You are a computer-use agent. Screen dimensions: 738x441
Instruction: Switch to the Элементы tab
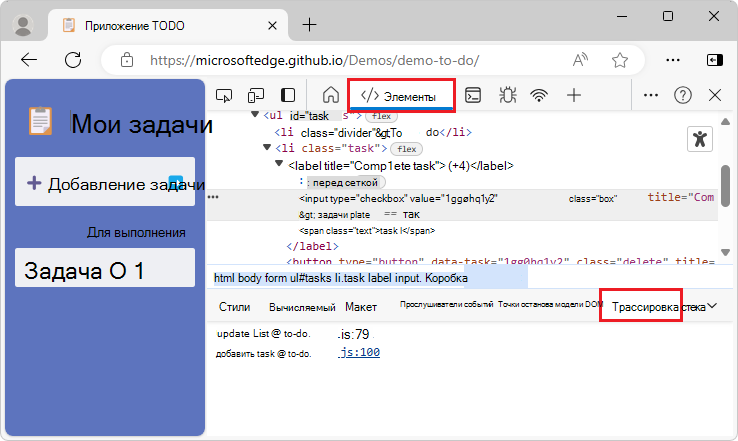(401, 96)
